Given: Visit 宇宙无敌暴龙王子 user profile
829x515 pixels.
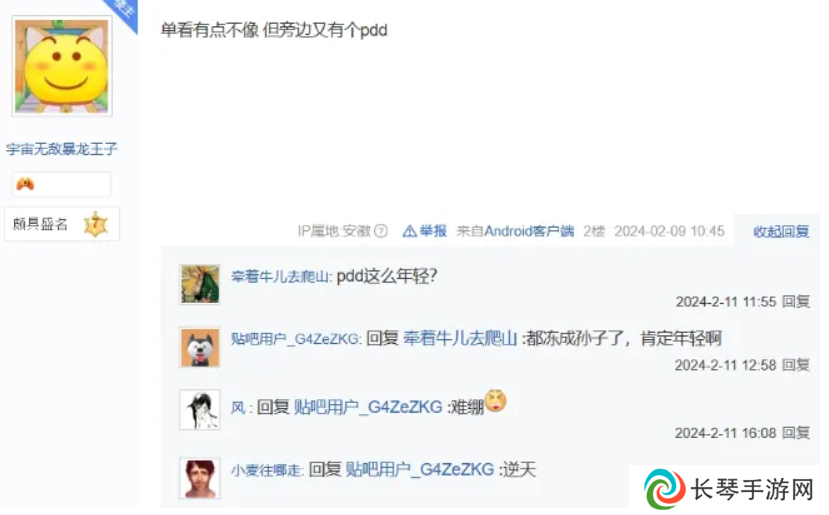Looking at the screenshot, I should (62, 150).
